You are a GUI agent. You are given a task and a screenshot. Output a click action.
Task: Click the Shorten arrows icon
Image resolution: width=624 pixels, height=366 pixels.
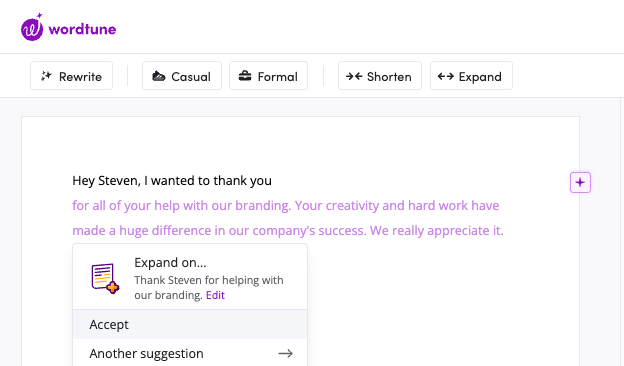354,76
